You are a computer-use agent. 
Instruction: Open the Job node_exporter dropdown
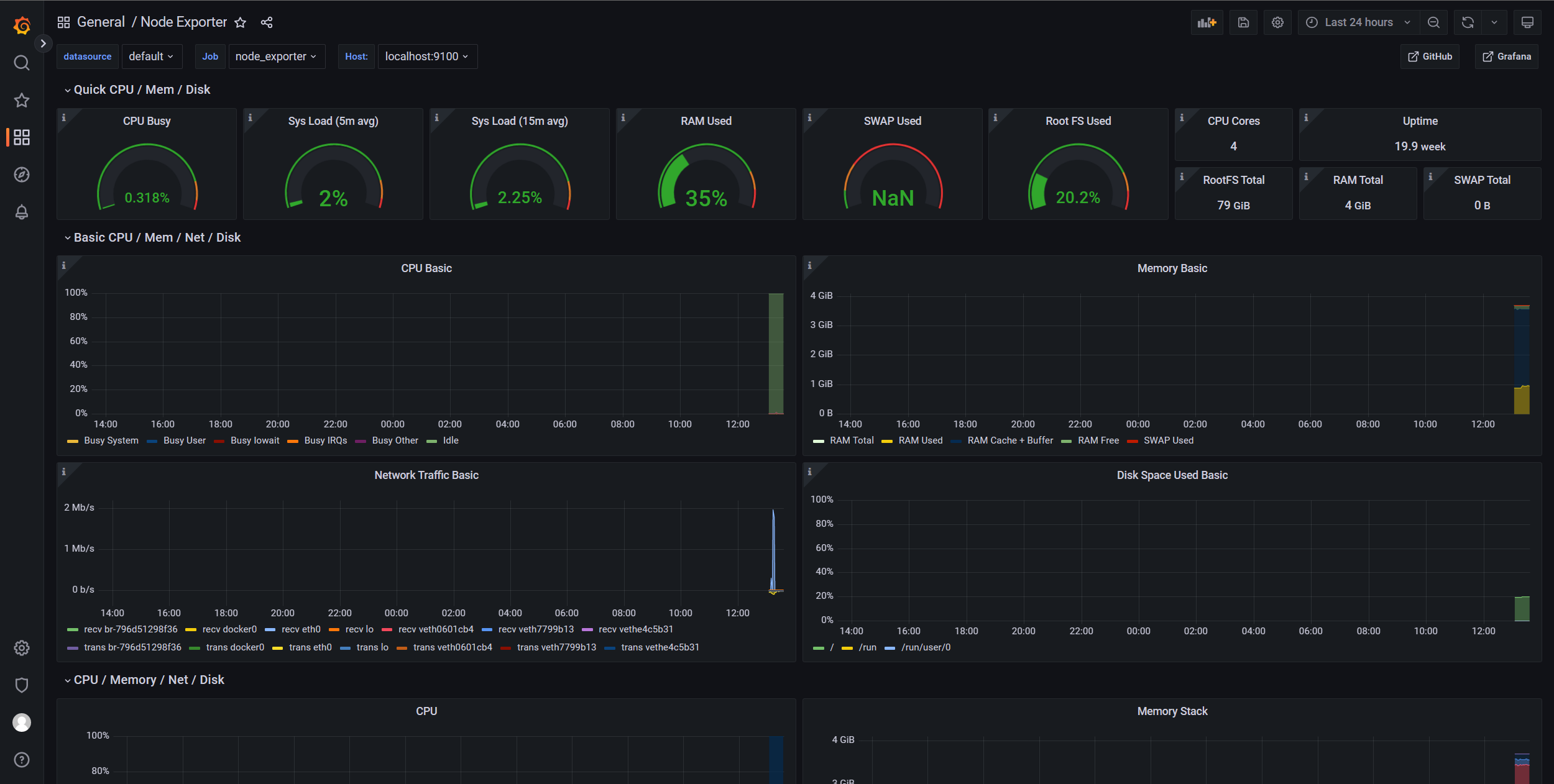coord(277,57)
